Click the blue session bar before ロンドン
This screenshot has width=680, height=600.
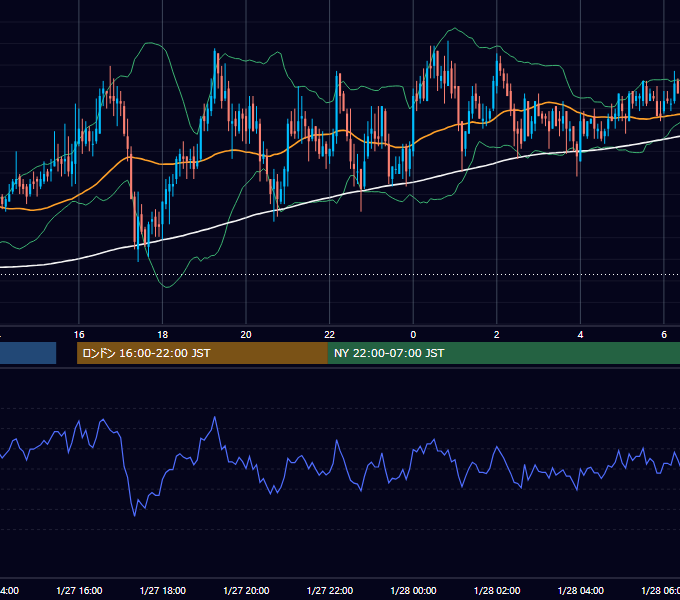click(x=28, y=353)
